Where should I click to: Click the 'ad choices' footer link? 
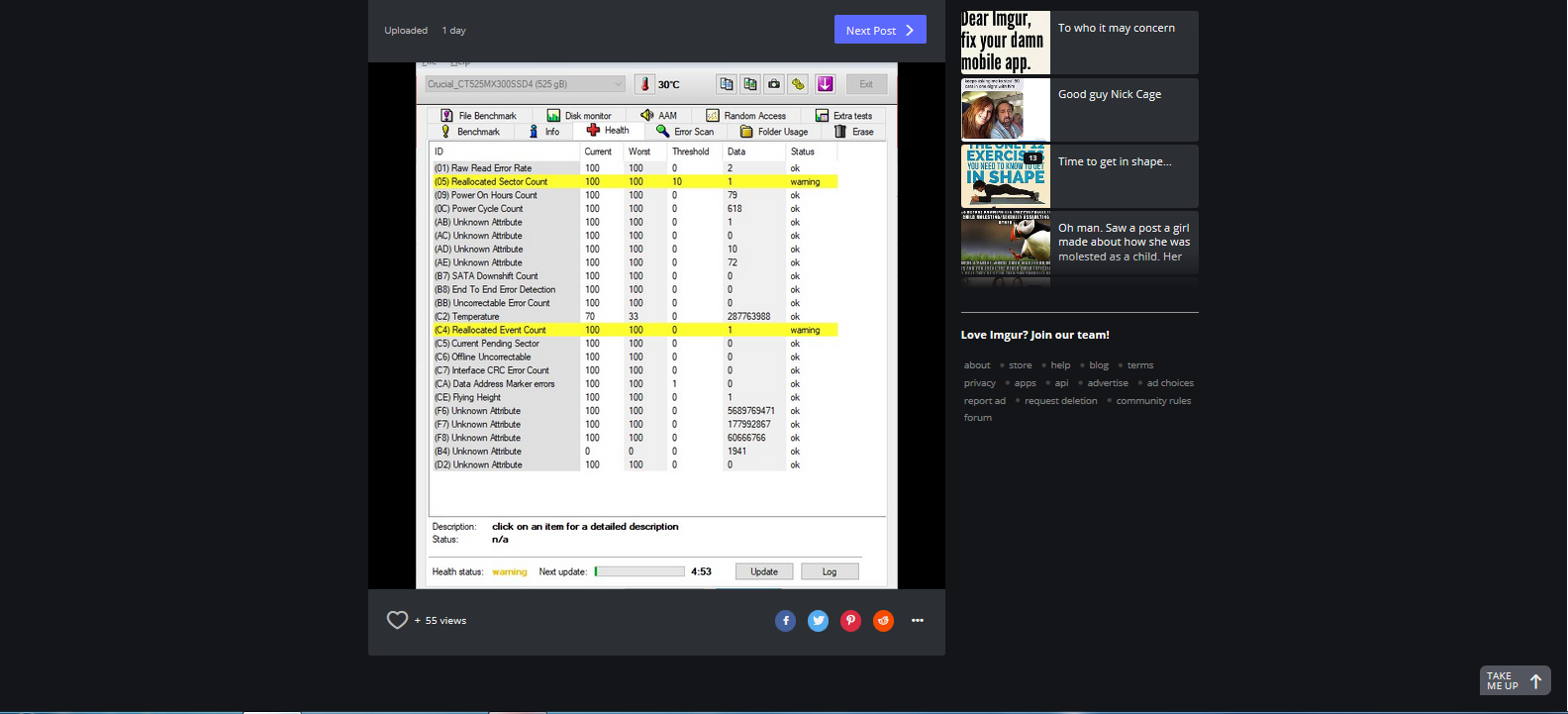1170,383
